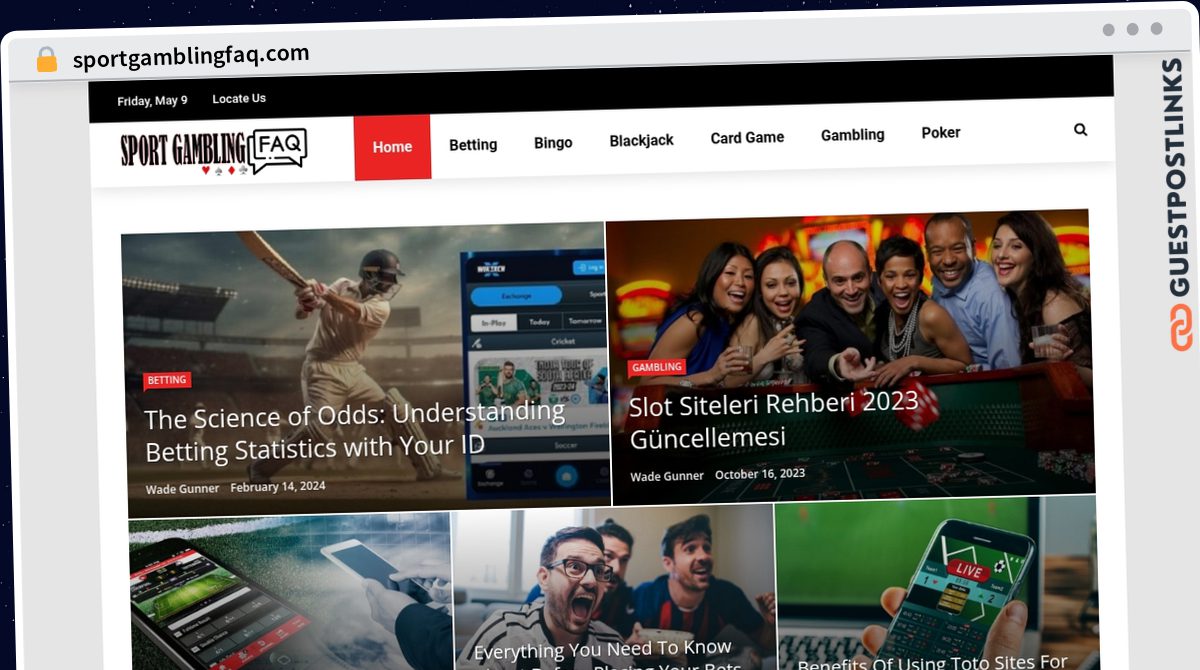Viewport: 1200px width, 670px height.
Task: Open Slot Siteleri Rehberi 2023 article
Action: click(x=774, y=420)
